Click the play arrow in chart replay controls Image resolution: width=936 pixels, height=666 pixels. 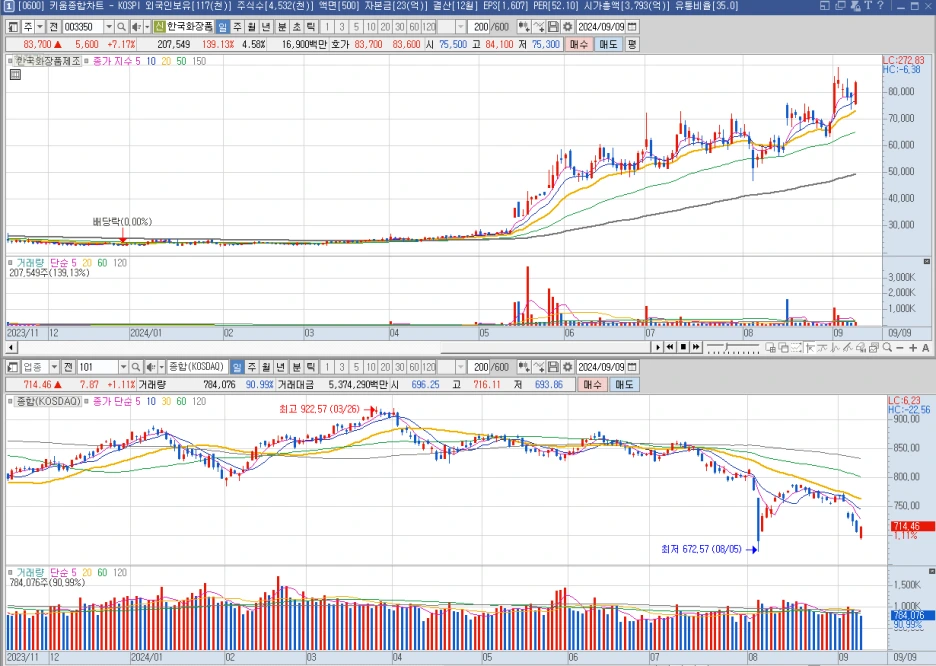[x=658, y=347]
